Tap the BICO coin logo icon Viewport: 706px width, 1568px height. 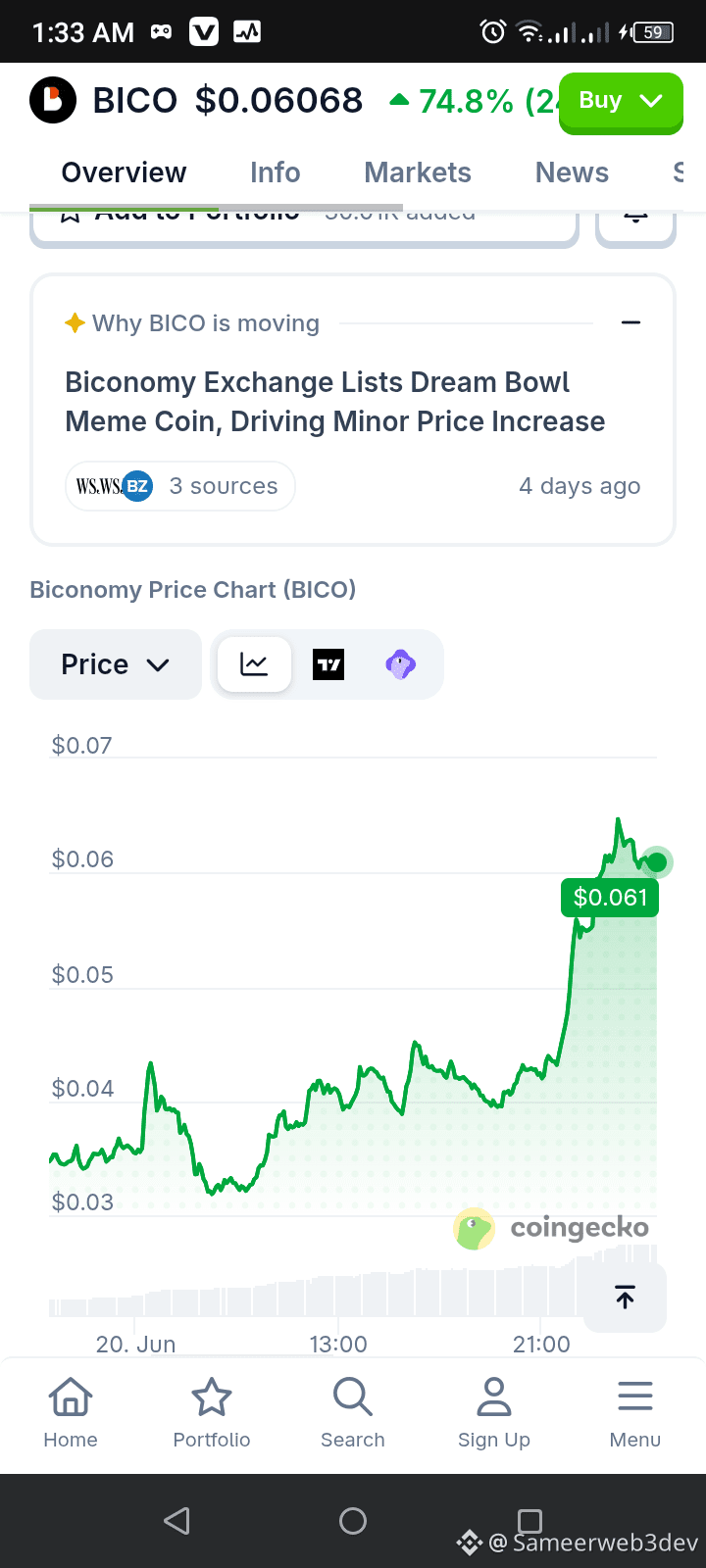point(53,100)
